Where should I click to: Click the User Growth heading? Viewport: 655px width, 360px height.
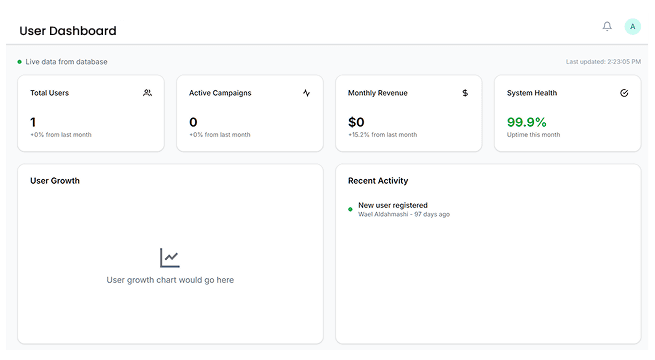point(55,181)
